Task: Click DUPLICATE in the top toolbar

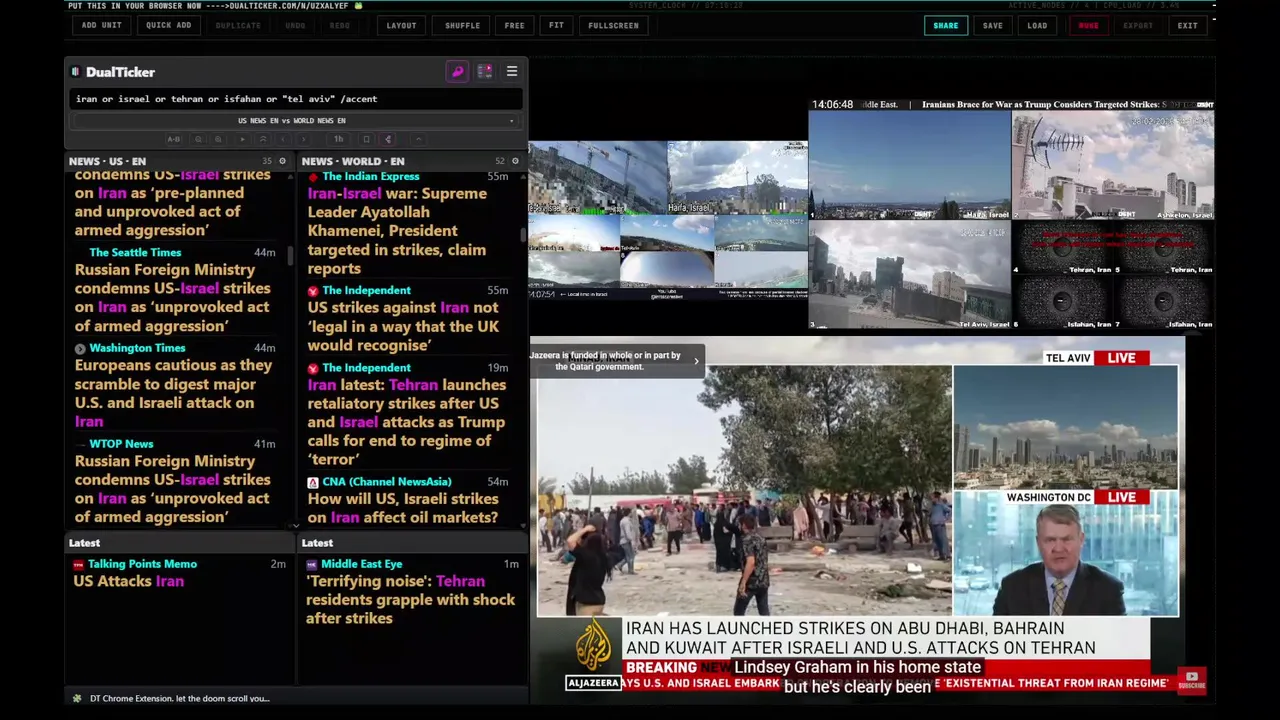Action: (x=238, y=25)
